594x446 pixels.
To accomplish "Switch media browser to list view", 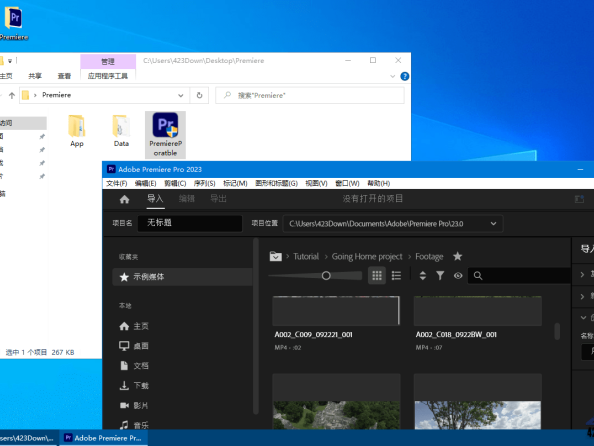I will pos(396,275).
